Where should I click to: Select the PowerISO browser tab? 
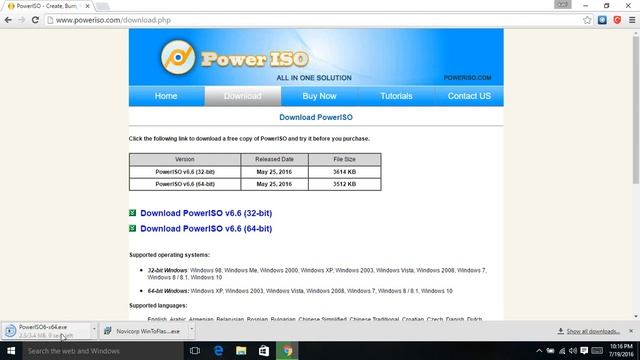coord(46,6)
